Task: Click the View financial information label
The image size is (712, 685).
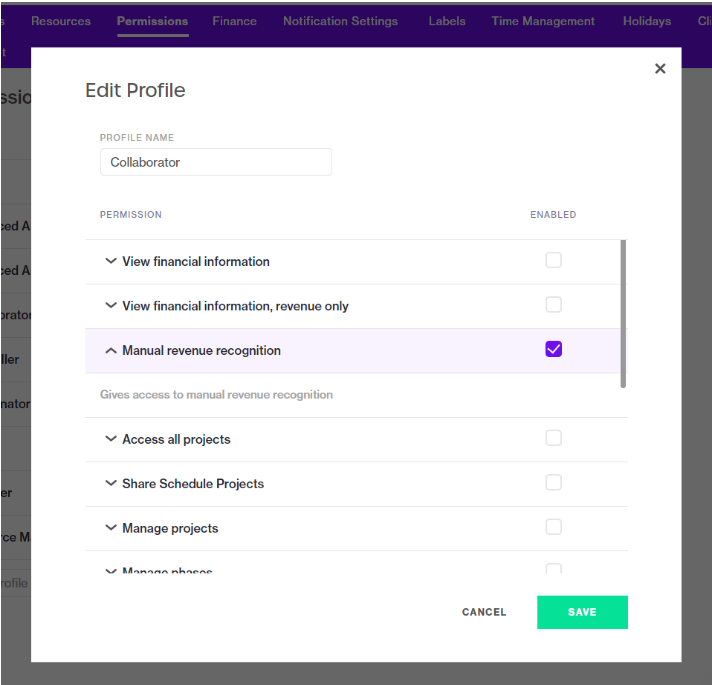Action: (x=196, y=261)
